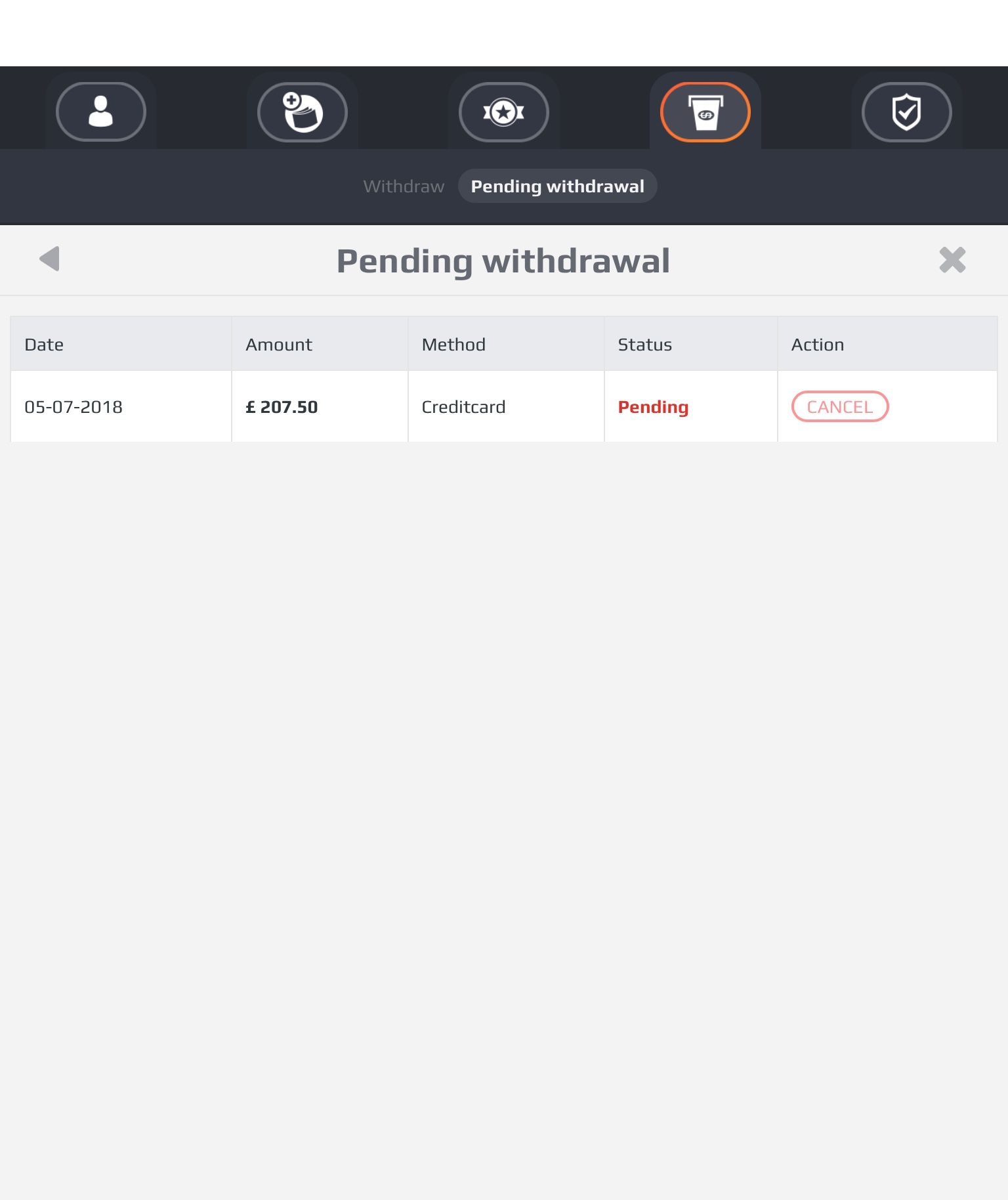Cancel the pending £207.50 withdrawal
This screenshot has height=1200, width=1008.
(840, 406)
